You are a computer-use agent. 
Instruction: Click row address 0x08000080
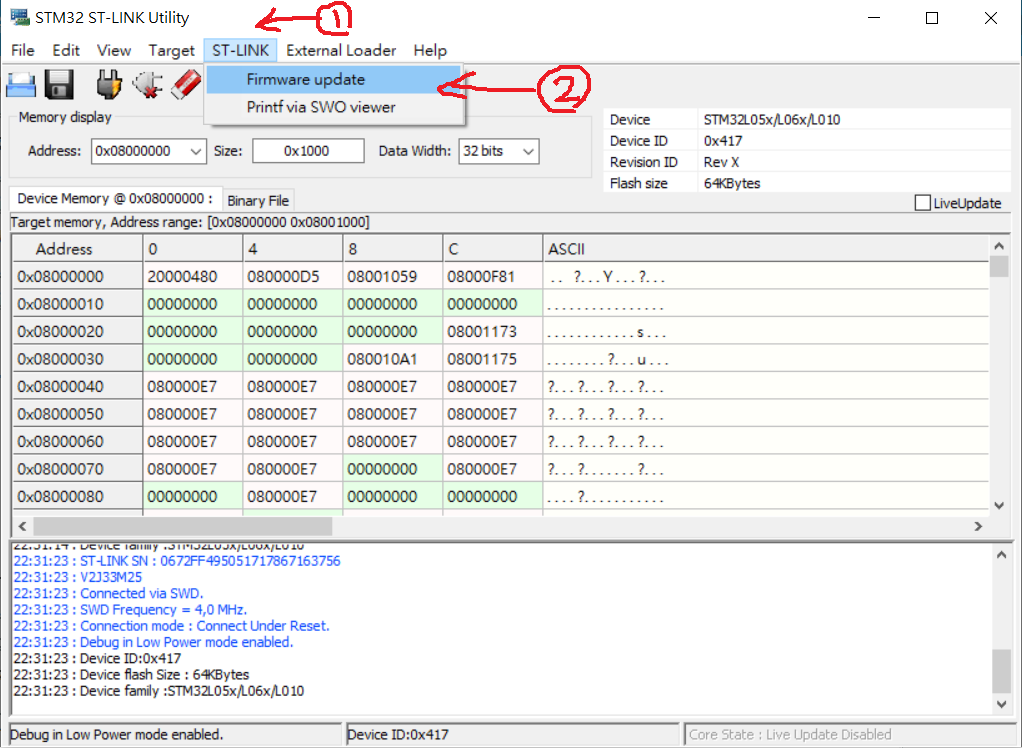[78, 496]
